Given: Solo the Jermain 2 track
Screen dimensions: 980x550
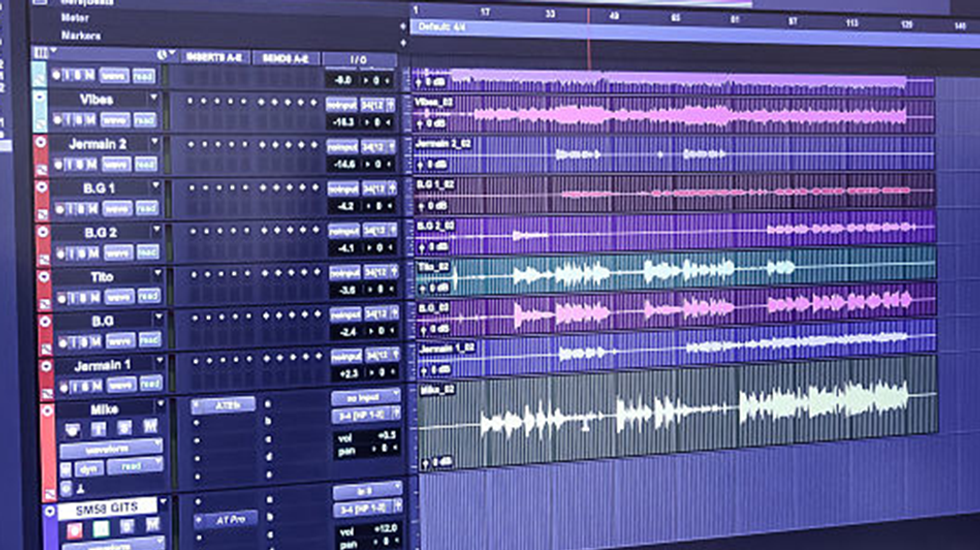Looking at the screenshot, I should pos(77,164).
